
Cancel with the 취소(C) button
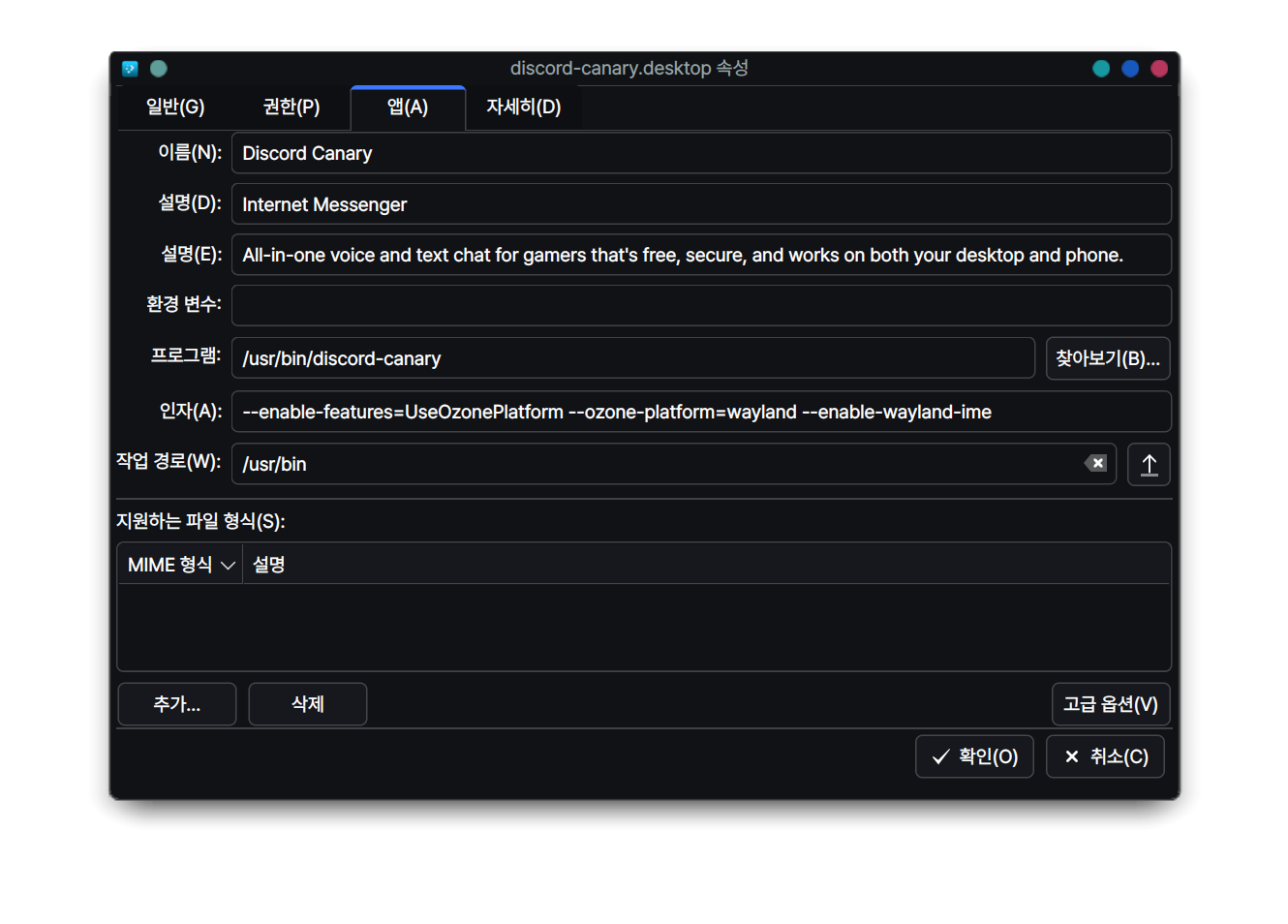coord(1105,756)
